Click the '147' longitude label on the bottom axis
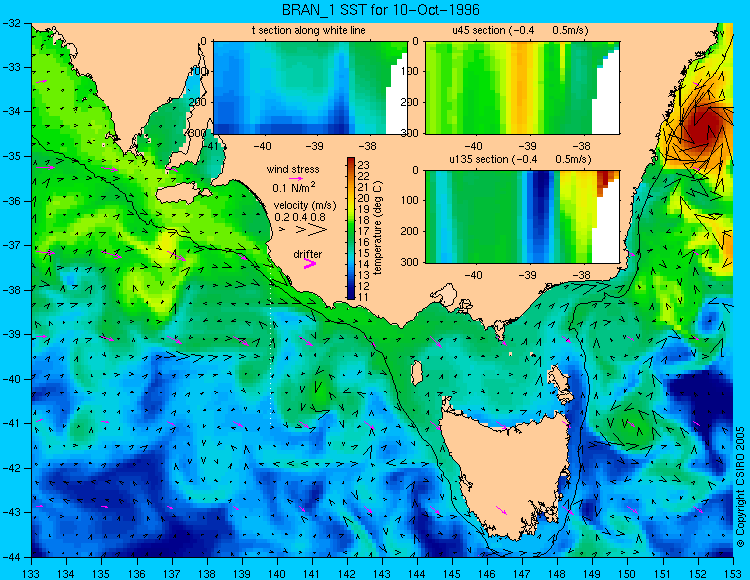 pos(522,574)
